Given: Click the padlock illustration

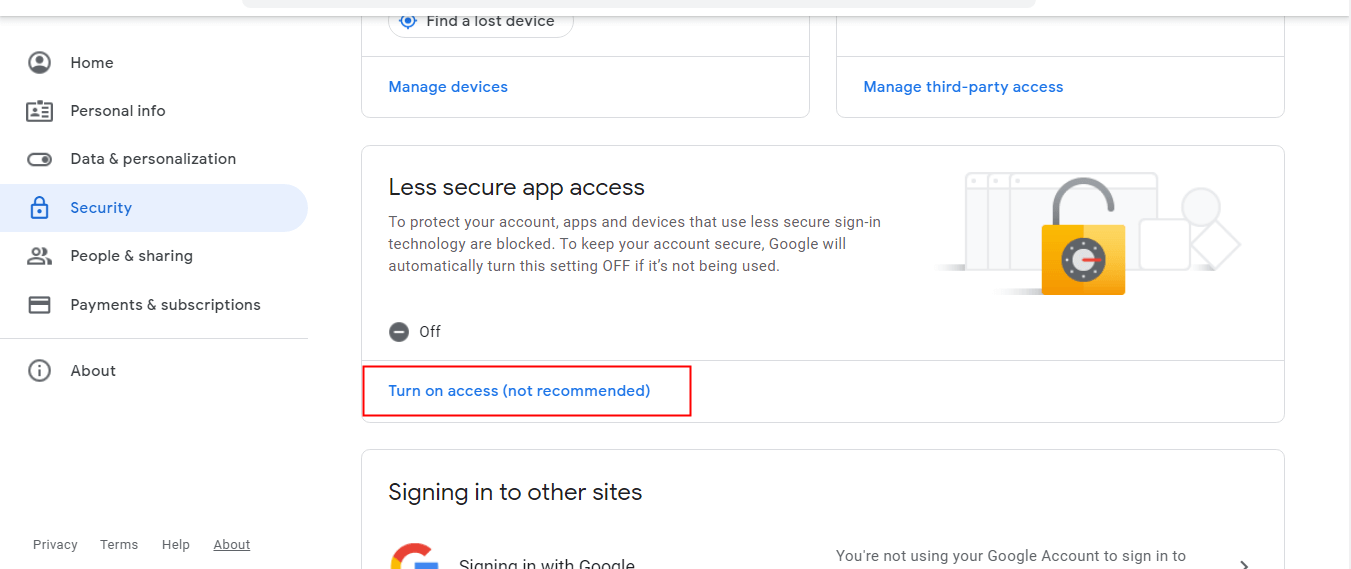Looking at the screenshot, I should tap(1082, 240).
